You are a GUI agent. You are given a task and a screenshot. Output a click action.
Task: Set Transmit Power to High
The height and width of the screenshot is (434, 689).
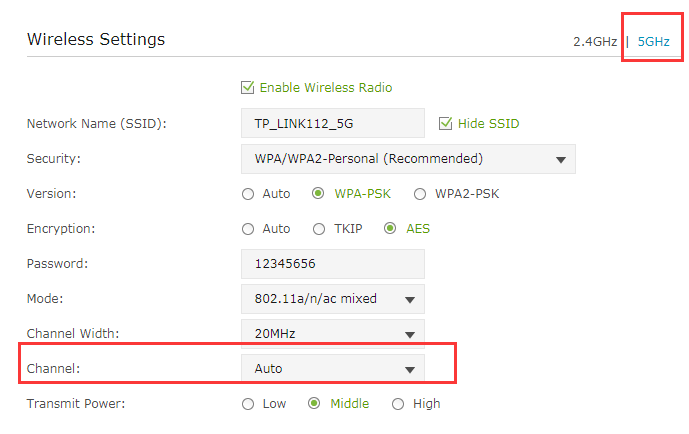pos(398,404)
